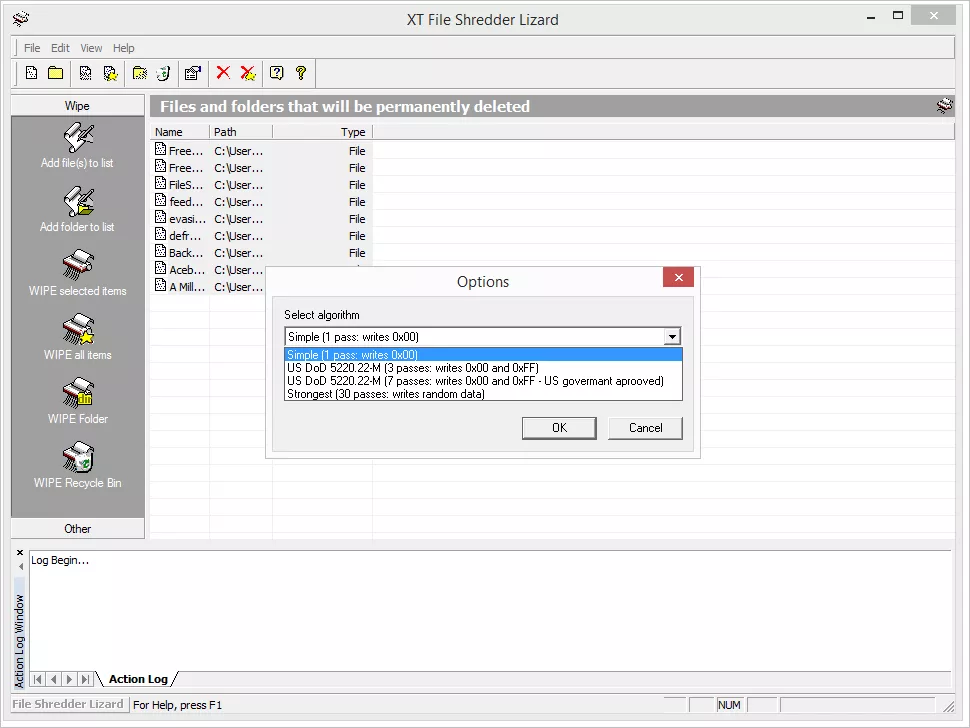Click the yellow question mark help icon
Image resolution: width=970 pixels, height=728 pixels.
301,72
